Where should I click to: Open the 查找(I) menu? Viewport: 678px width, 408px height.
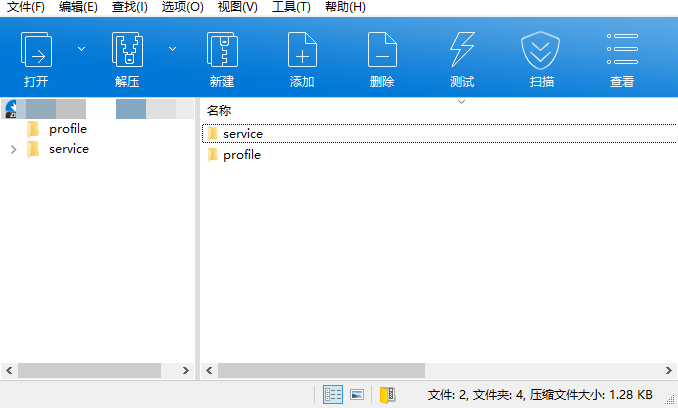point(130,7)
